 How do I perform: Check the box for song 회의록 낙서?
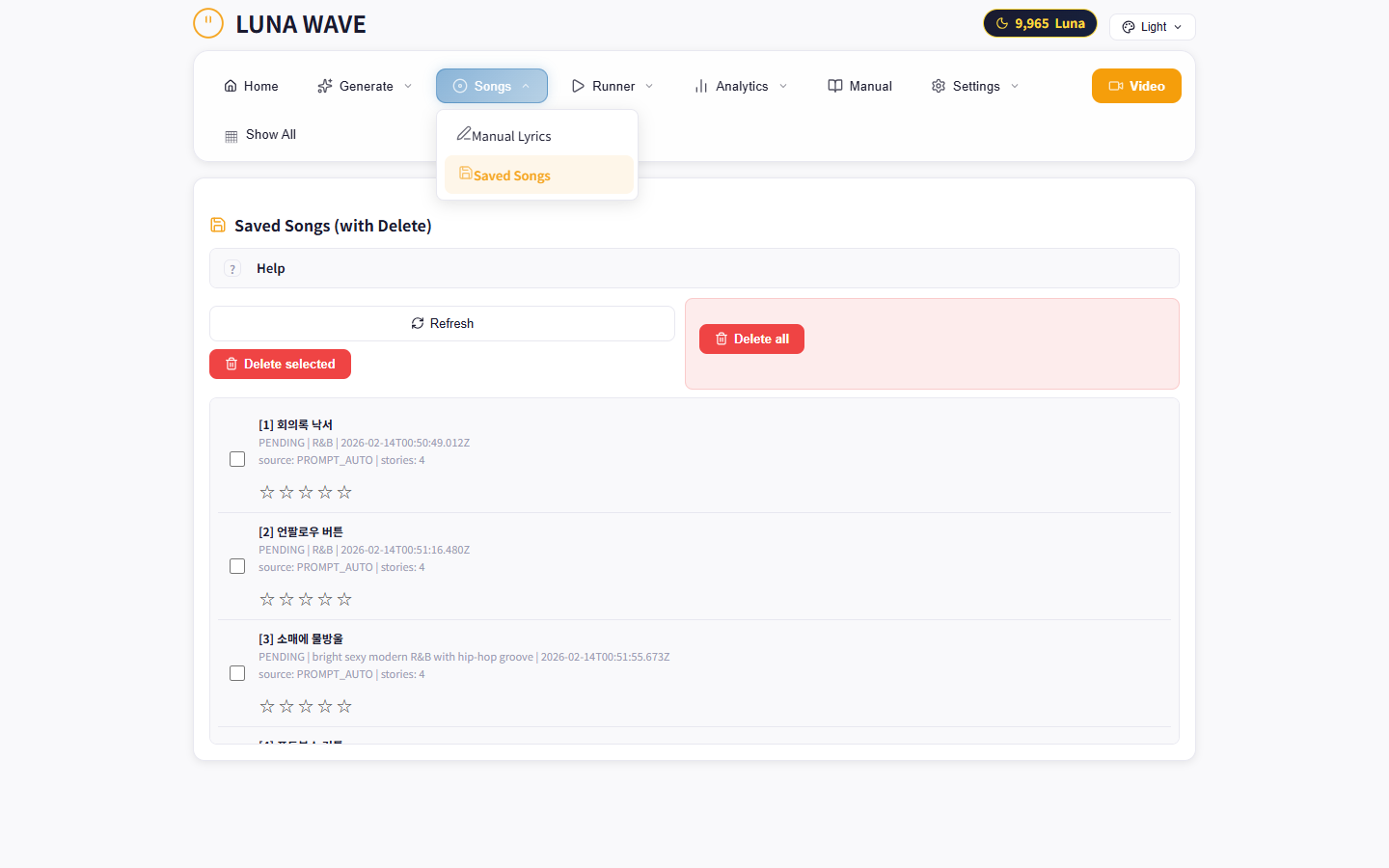coord(237,459)
